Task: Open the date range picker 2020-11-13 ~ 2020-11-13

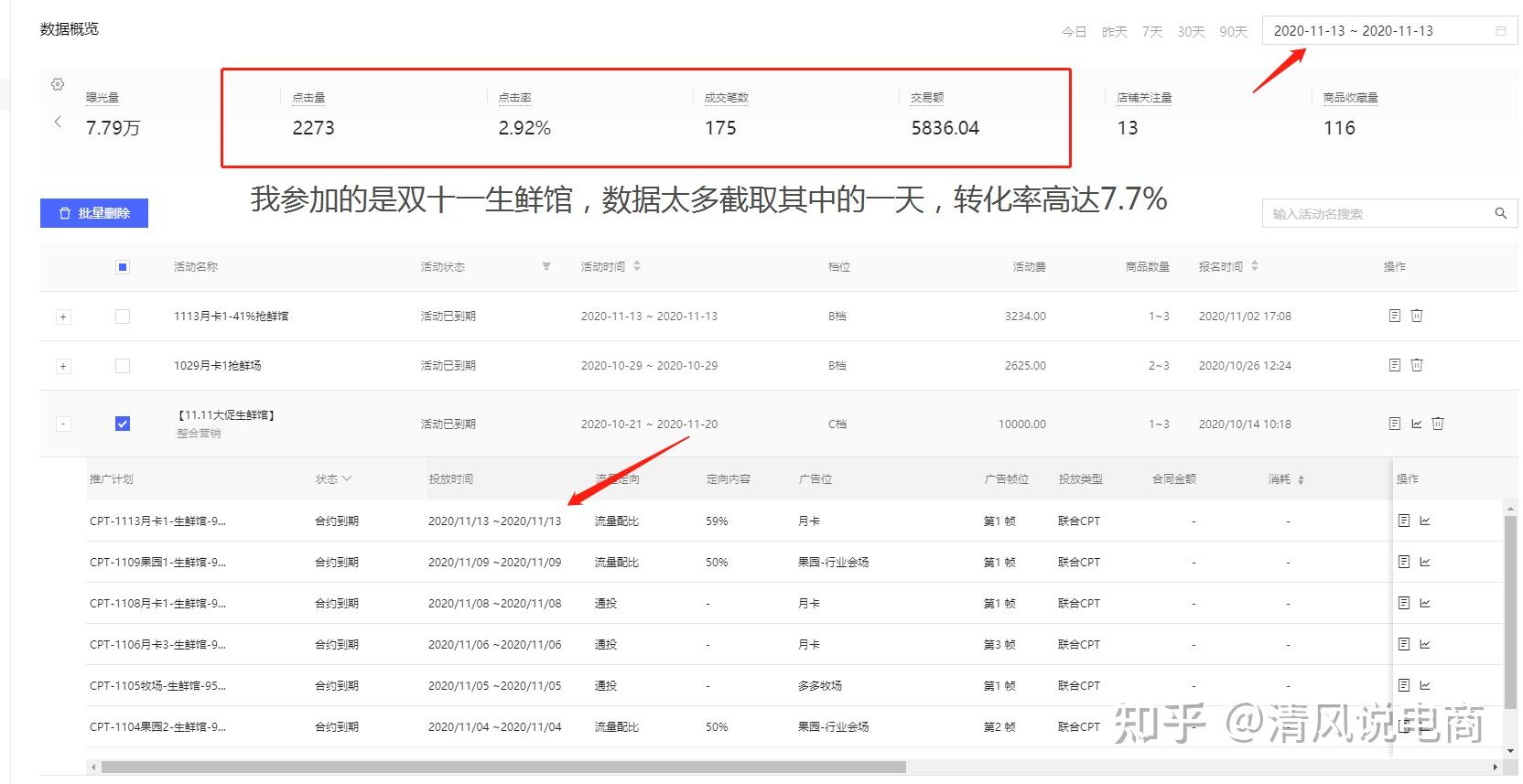Action: point(1389,30)
